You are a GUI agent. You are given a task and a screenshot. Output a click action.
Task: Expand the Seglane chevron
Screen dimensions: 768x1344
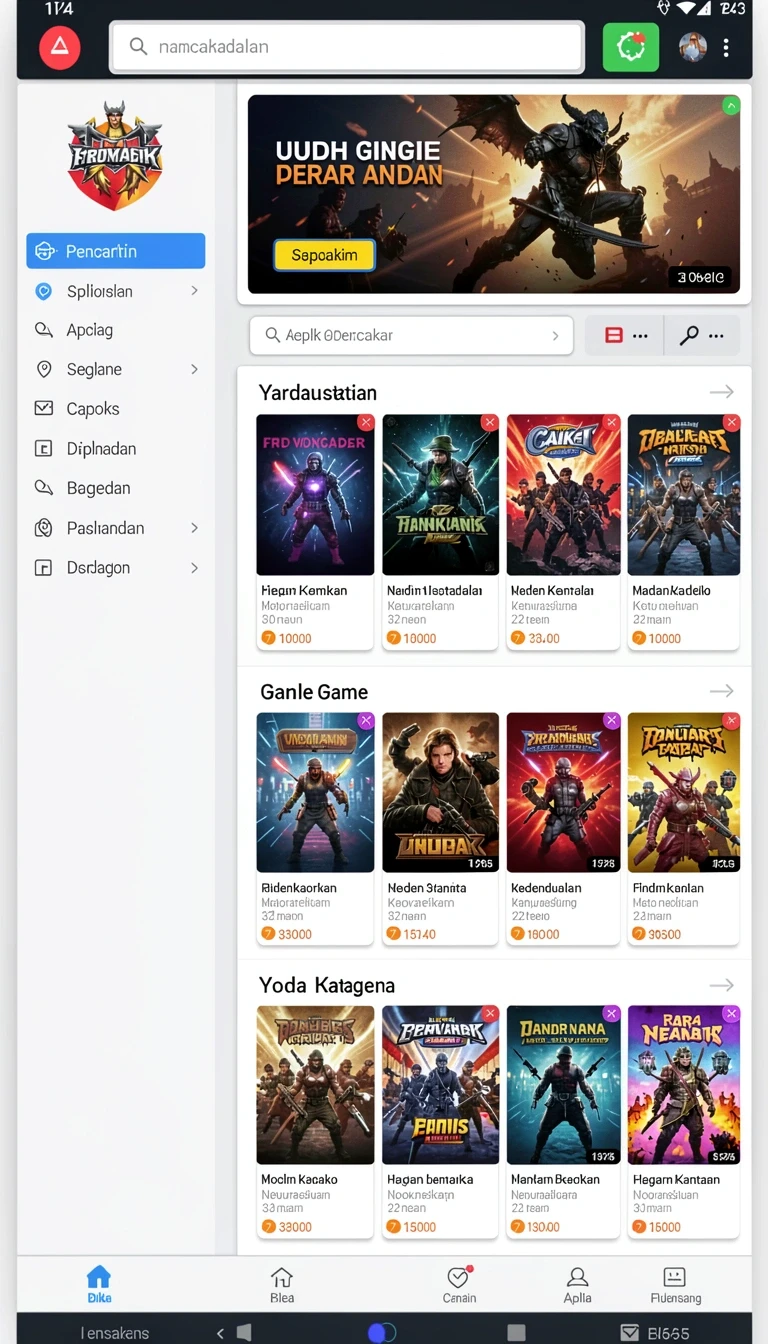coord(194,369)
